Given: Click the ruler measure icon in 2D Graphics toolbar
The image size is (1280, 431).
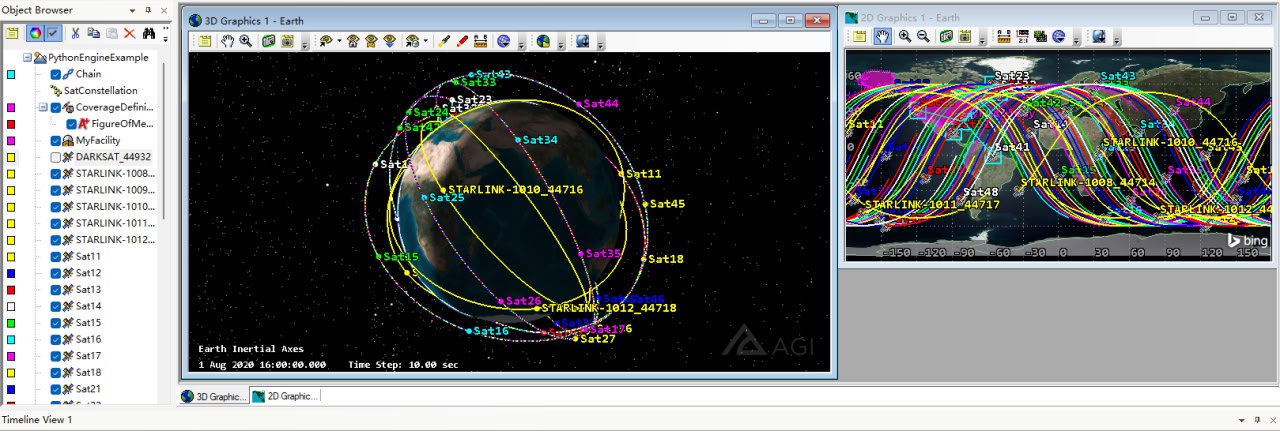Looking at the screenshot, I should (x=1004, y=36).
